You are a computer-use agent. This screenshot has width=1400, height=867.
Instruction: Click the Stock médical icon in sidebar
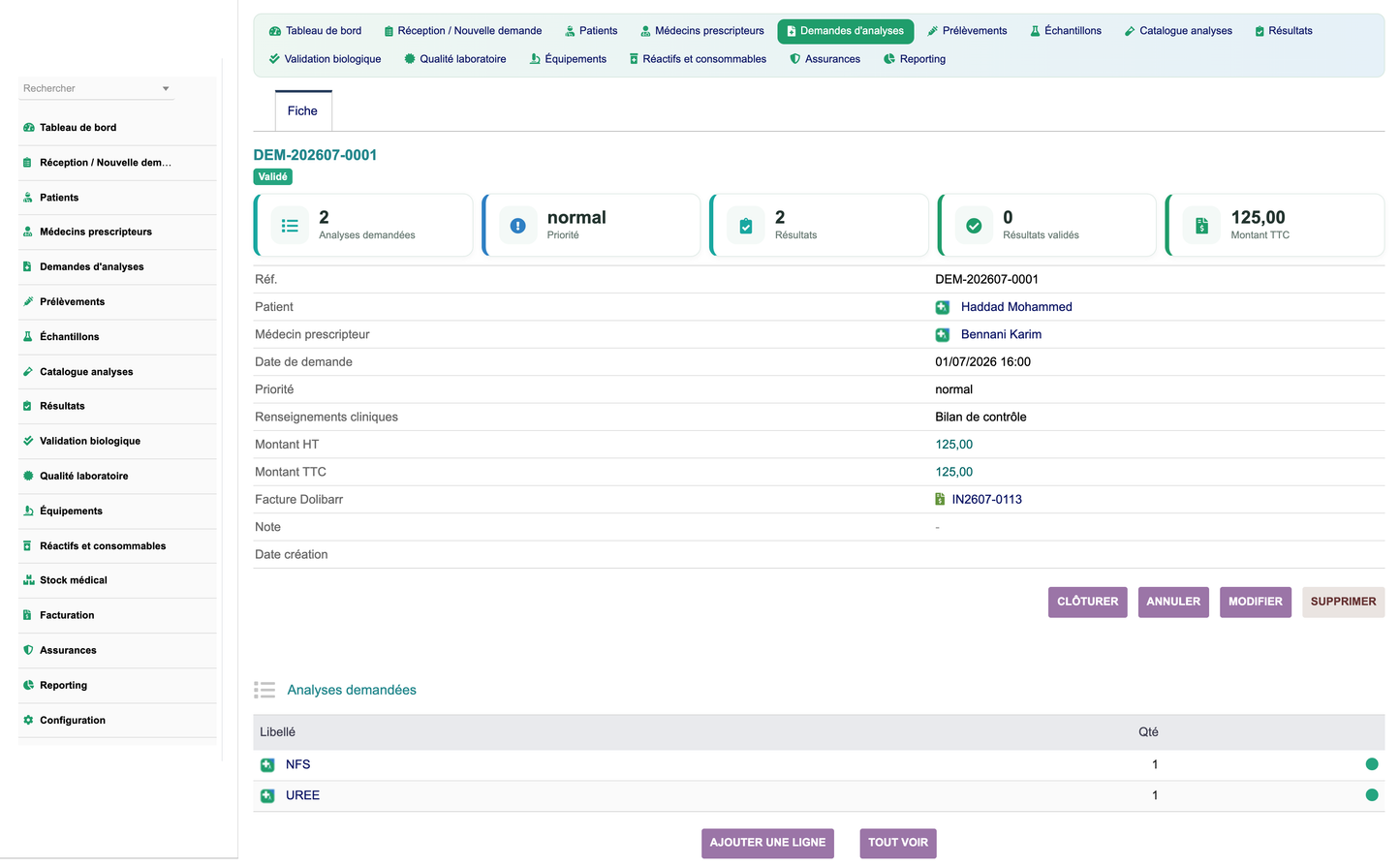[x=28, y=580]
